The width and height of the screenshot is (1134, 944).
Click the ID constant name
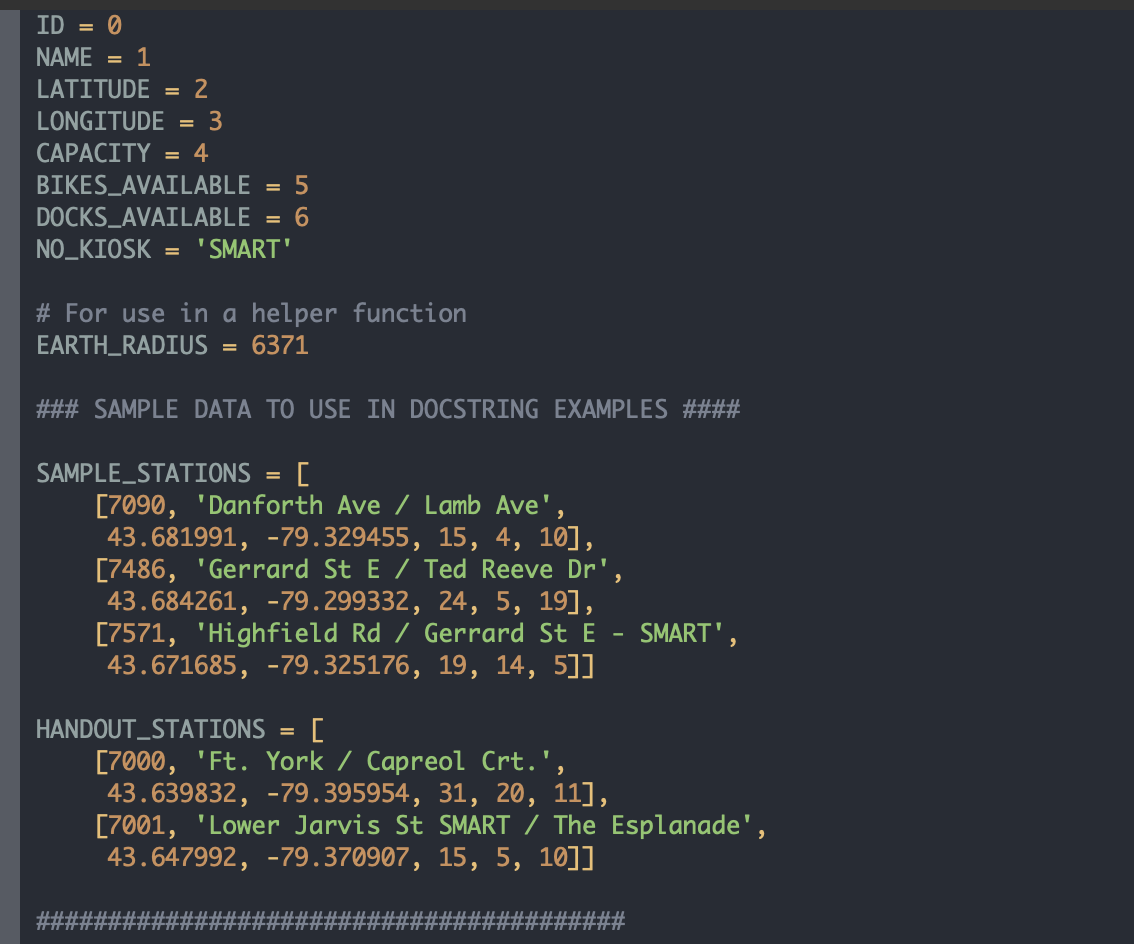(50, 25)
